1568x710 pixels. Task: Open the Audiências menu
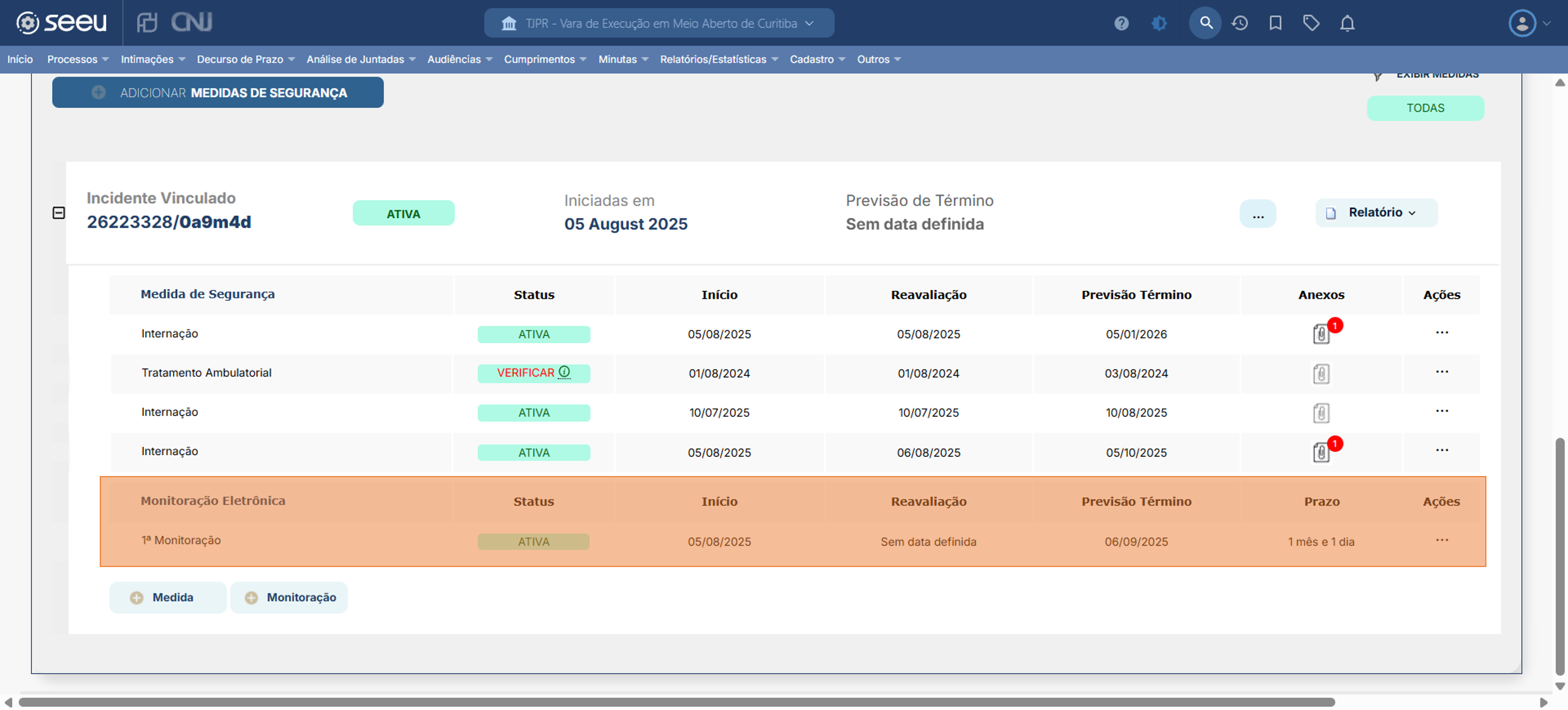460,59
